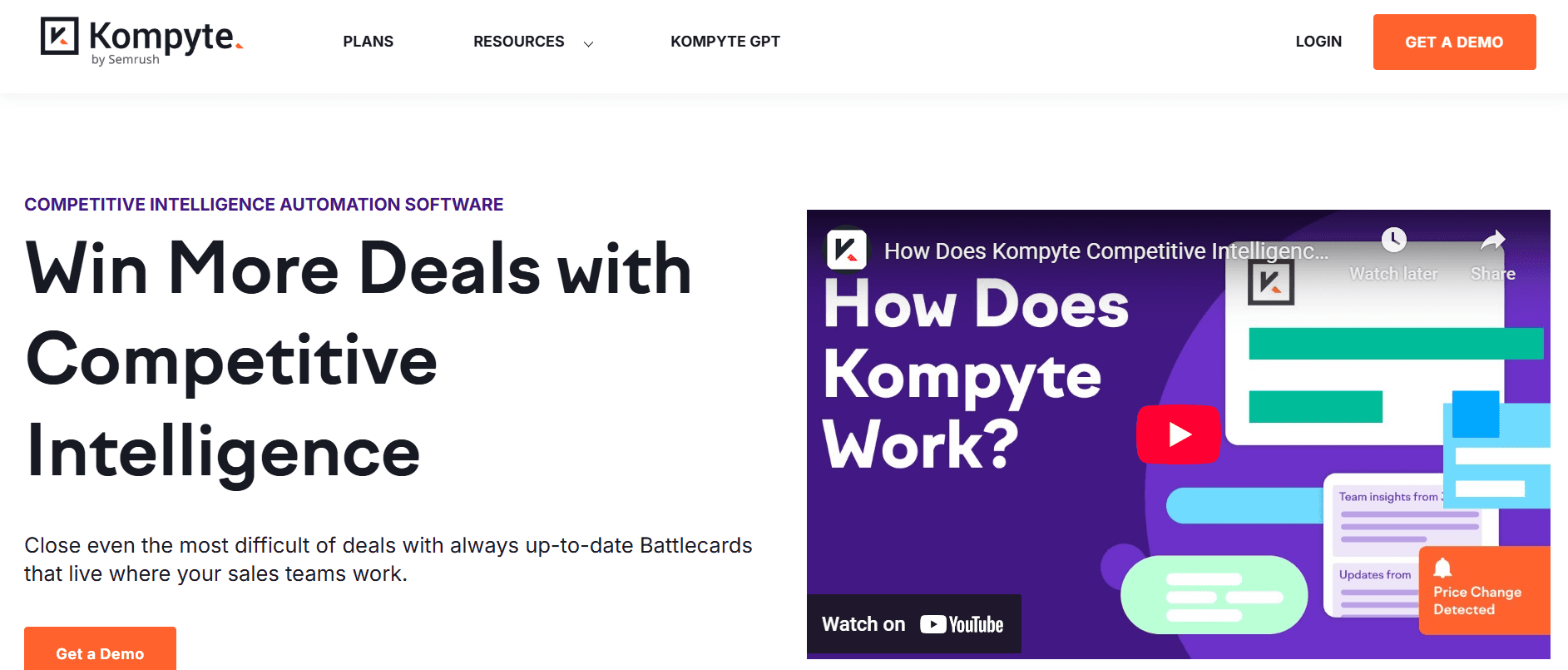The width and height of the screenshot is (1568, 670).
Task: Expand the Resources dropdown chevron
Action: 588,44
